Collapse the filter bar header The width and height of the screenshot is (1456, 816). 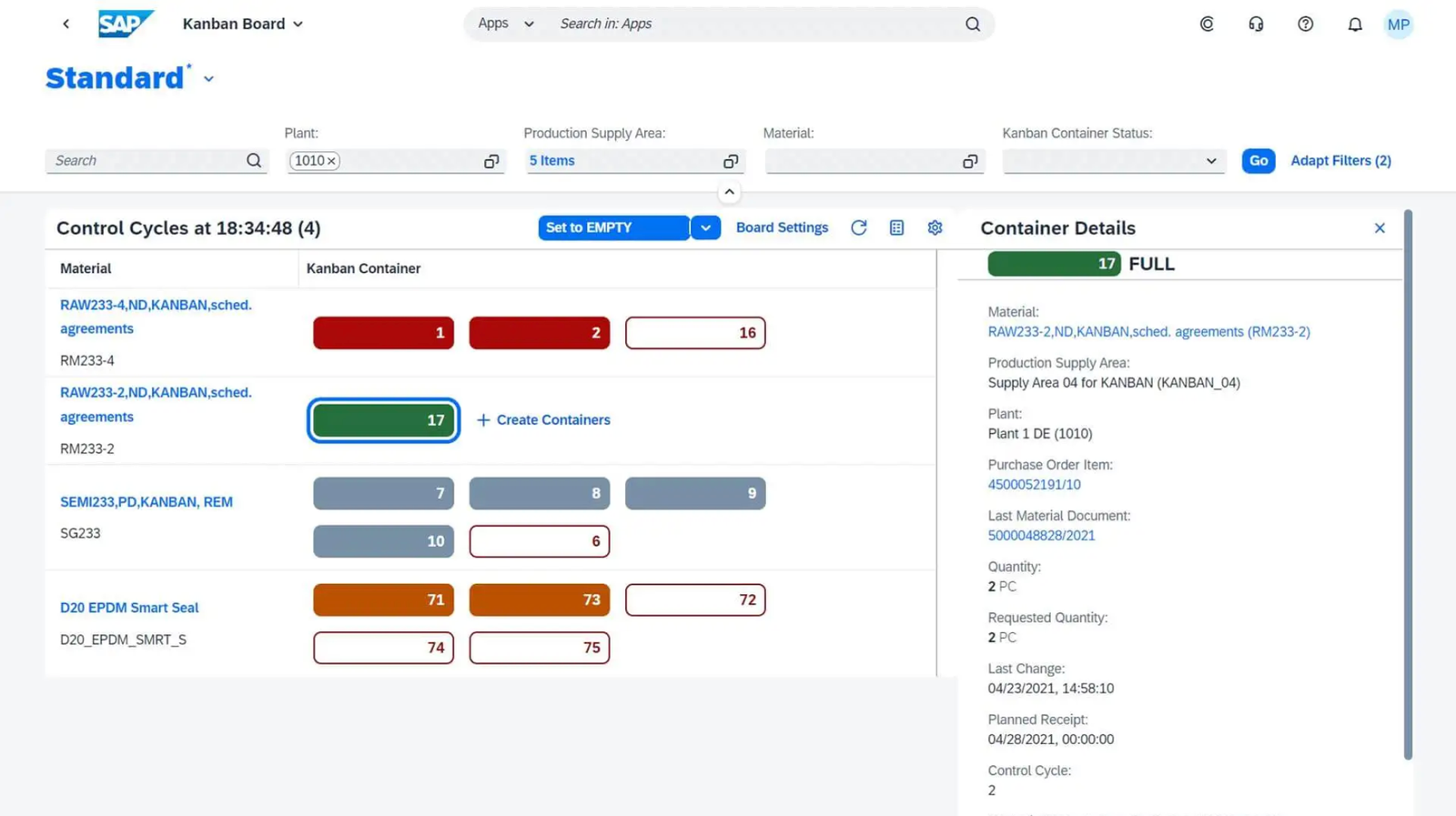pos(729,192)
